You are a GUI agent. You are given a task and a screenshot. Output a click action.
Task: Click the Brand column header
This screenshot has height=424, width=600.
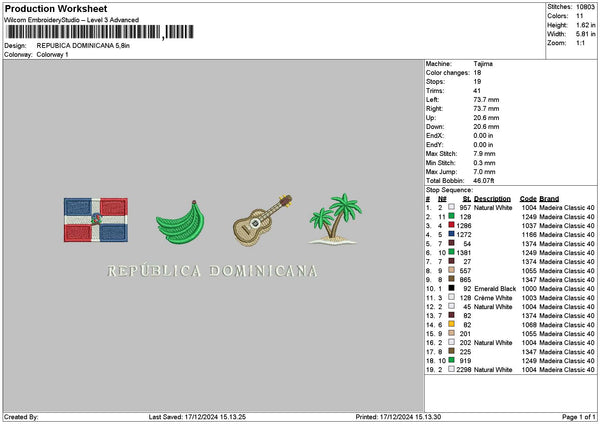(x=549, y=199)
